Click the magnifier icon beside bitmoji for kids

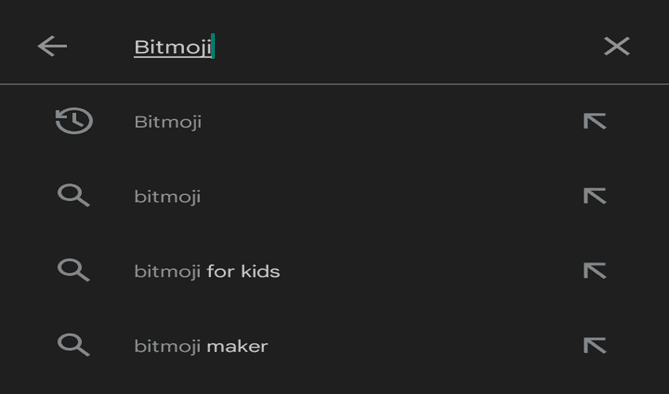point(73,271)
